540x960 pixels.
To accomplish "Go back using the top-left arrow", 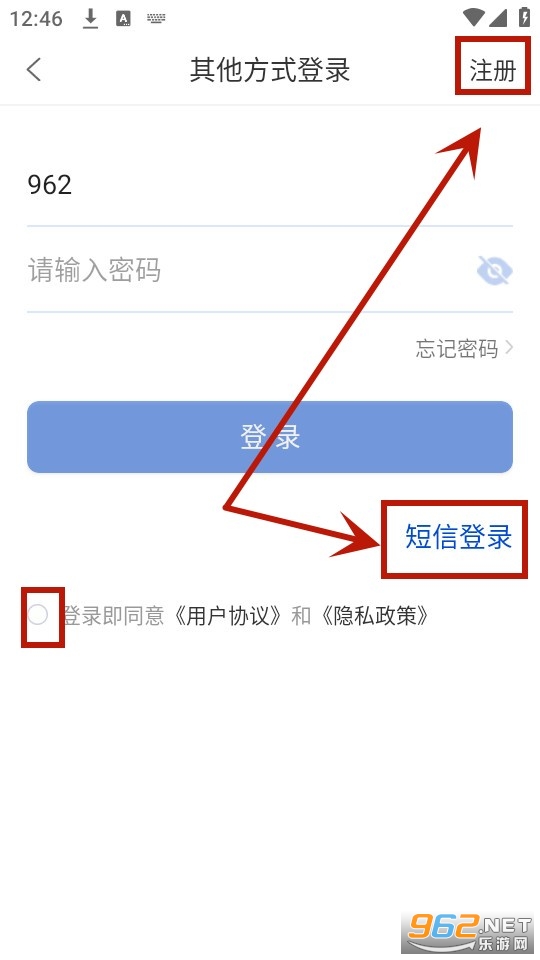I will coord(34,69).
